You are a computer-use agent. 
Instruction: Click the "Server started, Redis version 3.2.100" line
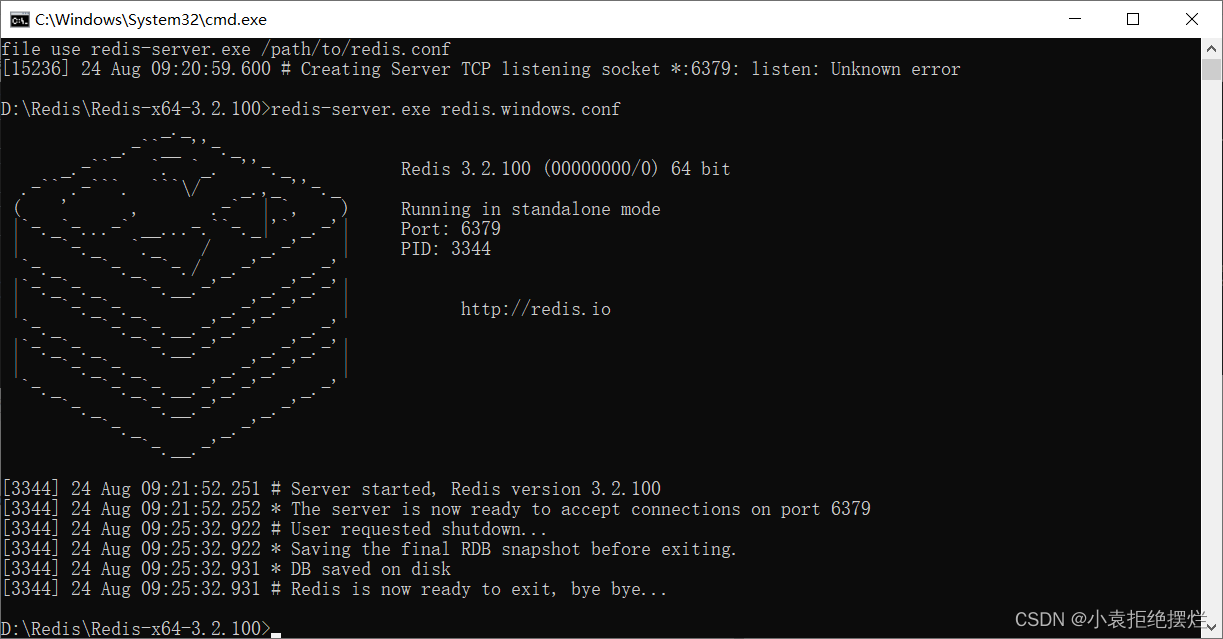tap(331, 489)
